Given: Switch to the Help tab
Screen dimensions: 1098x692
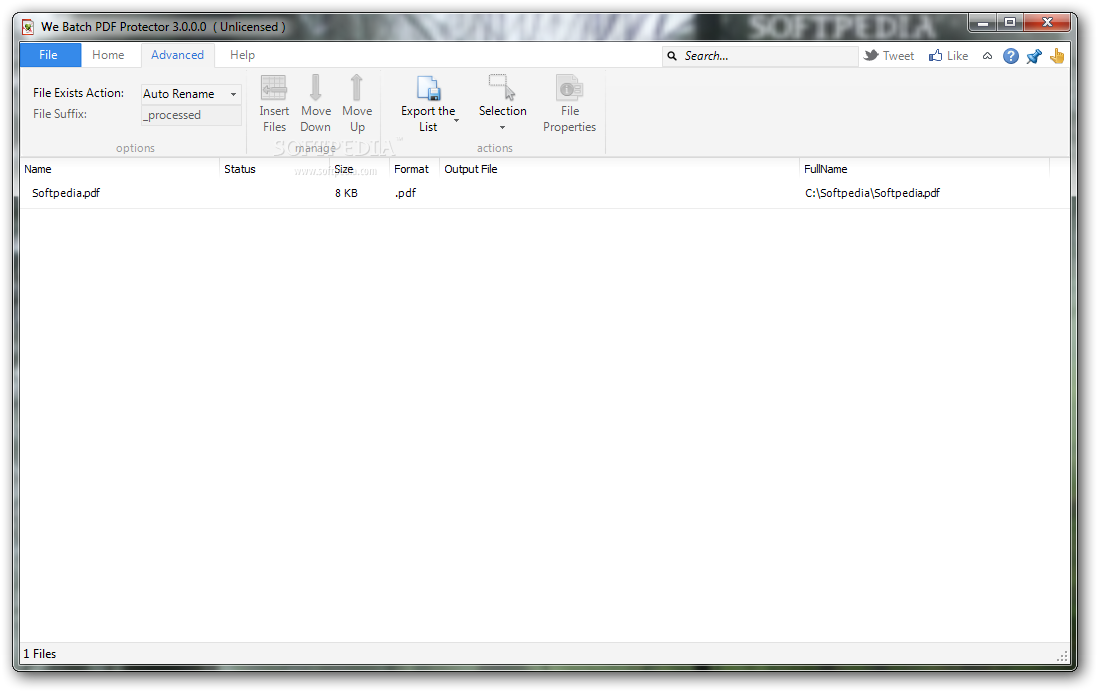Looking at the screenshot, I should (x=242, y=55).
